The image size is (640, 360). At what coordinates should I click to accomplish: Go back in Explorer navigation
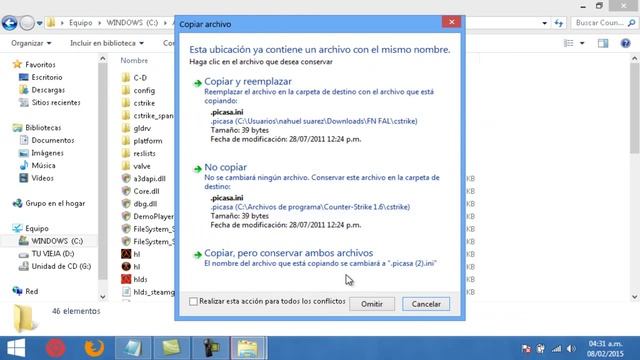pyautogui.click(x=9, y=23)
